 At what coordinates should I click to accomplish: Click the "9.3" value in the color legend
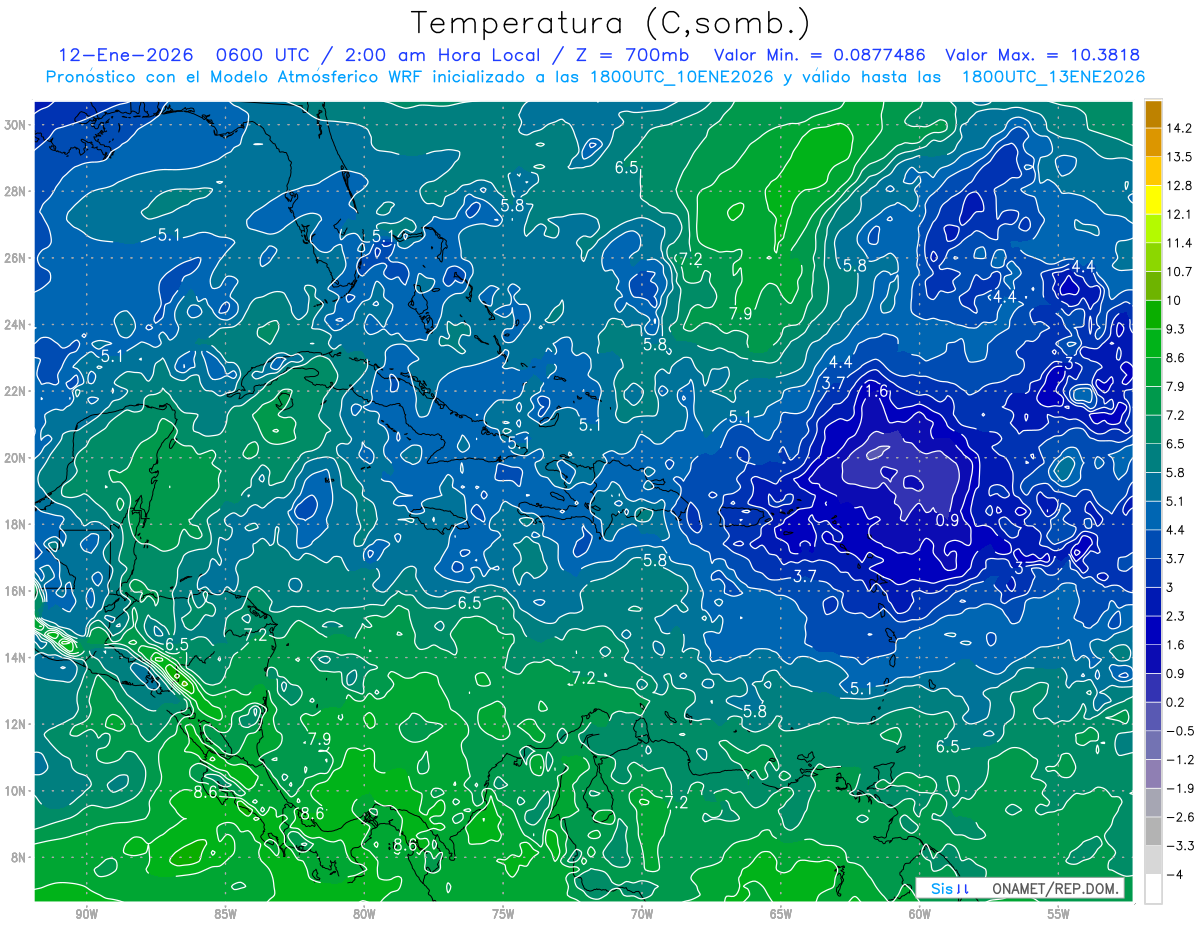click(1176, 329)
